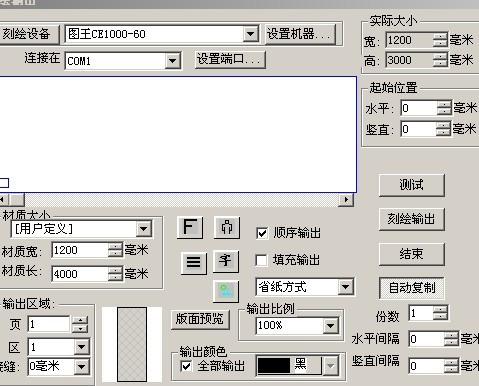This screenshot has width=479, height=386.
Task: Click the hatched material layout thumbnail
Action: [x=132, y=344]
